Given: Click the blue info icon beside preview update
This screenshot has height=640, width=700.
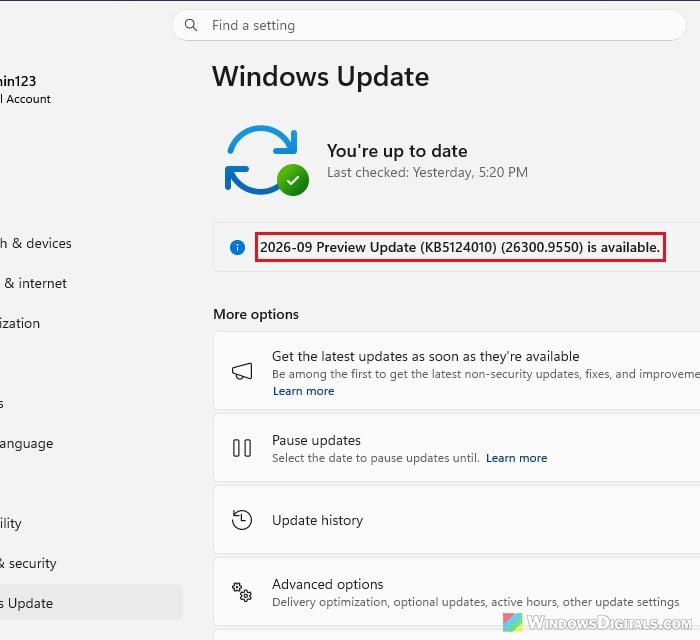Looking at the screenshot, I should (237, 247).
